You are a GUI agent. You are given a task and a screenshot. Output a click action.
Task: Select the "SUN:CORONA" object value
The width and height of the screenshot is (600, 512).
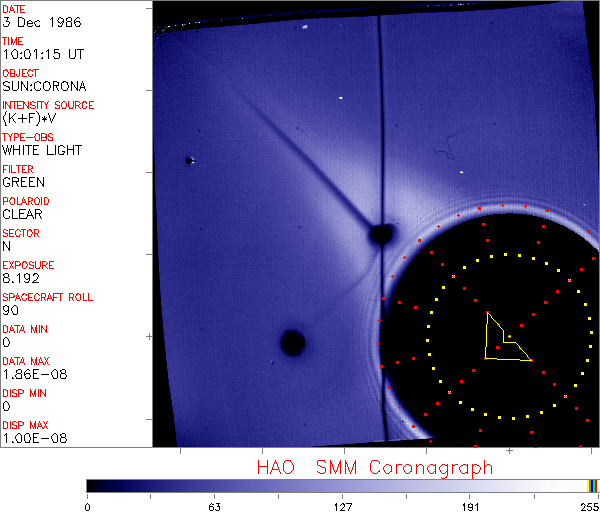click(x=44, y=86)
